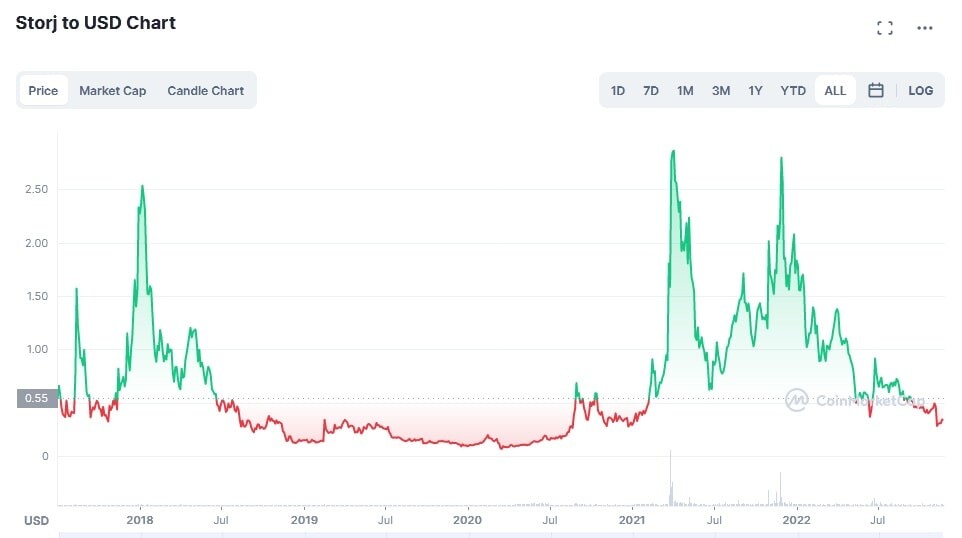Select the ALL time range
962x538 pixels.
tap(835, 91)
